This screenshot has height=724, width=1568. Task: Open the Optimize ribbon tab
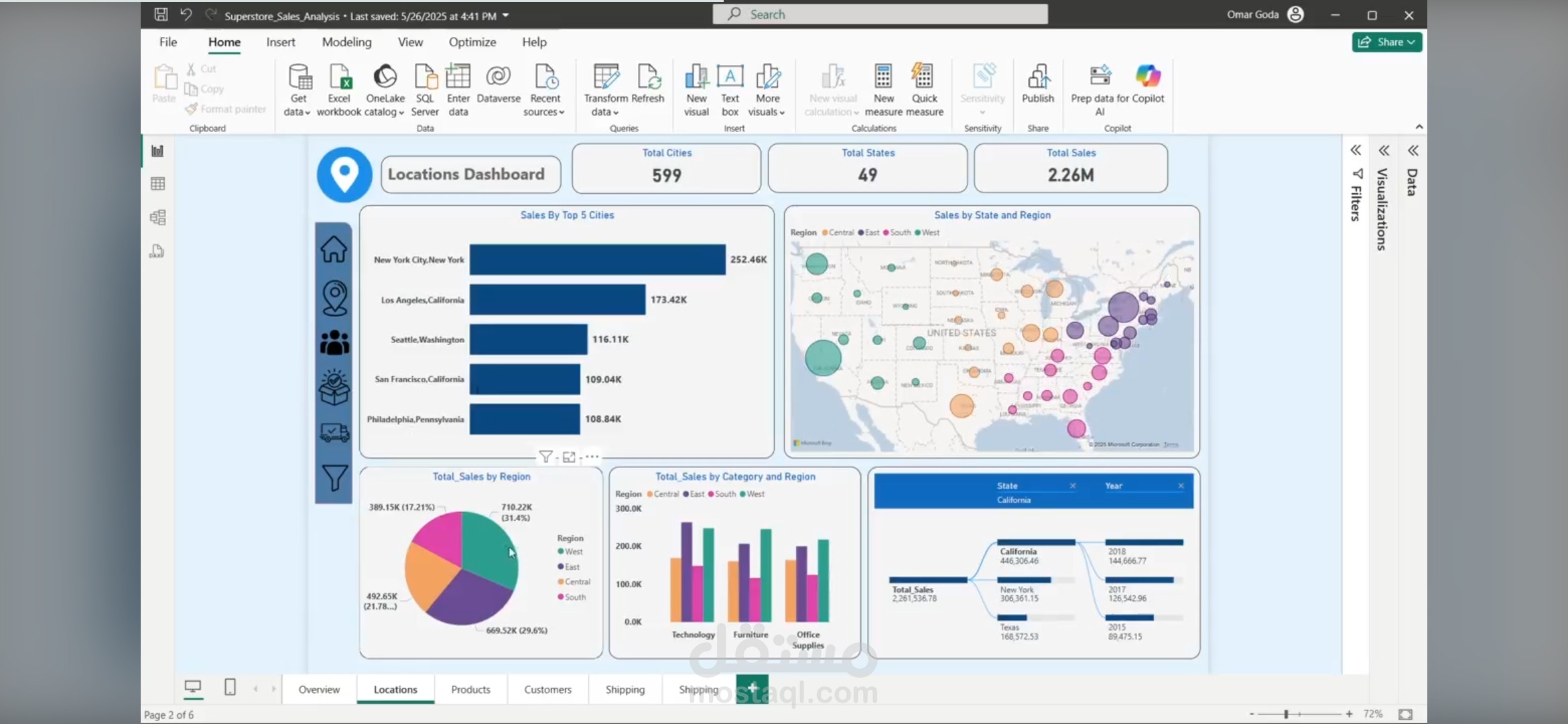tap(472, 42)
